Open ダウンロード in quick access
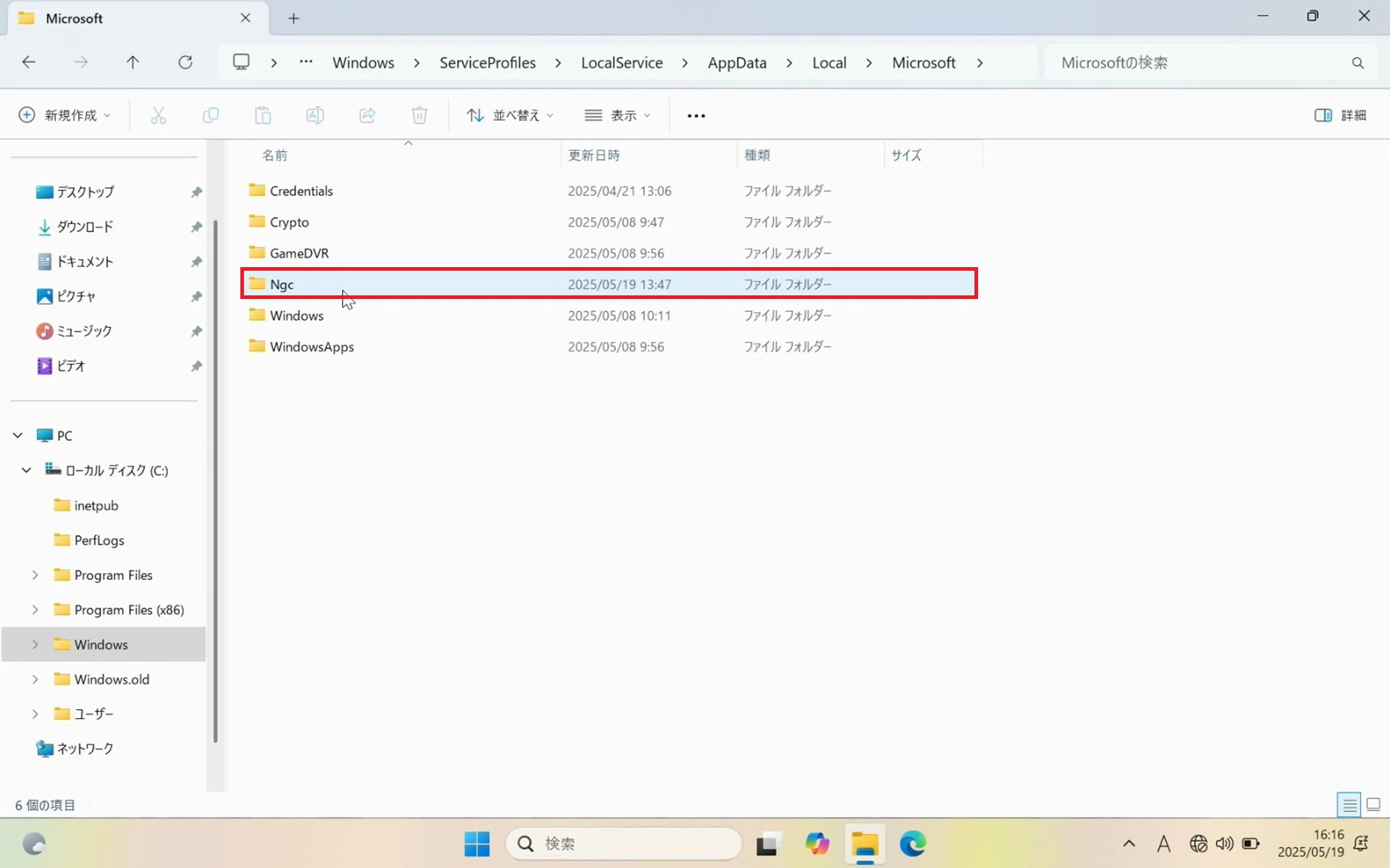Viewport: 1390px width, 868px height. tap(85, 227)
